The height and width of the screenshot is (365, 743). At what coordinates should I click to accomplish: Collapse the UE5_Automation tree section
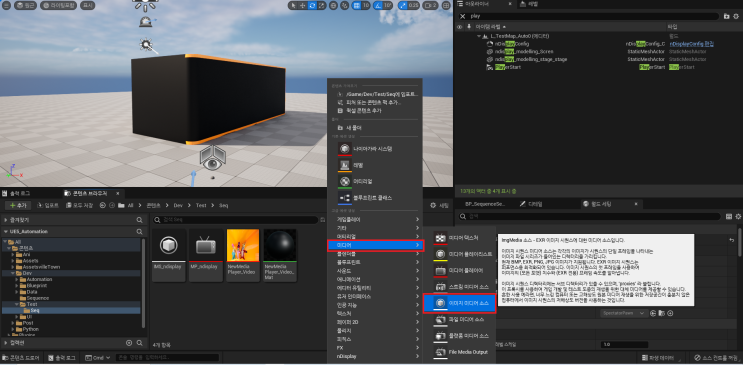click(x=6, y=231)
